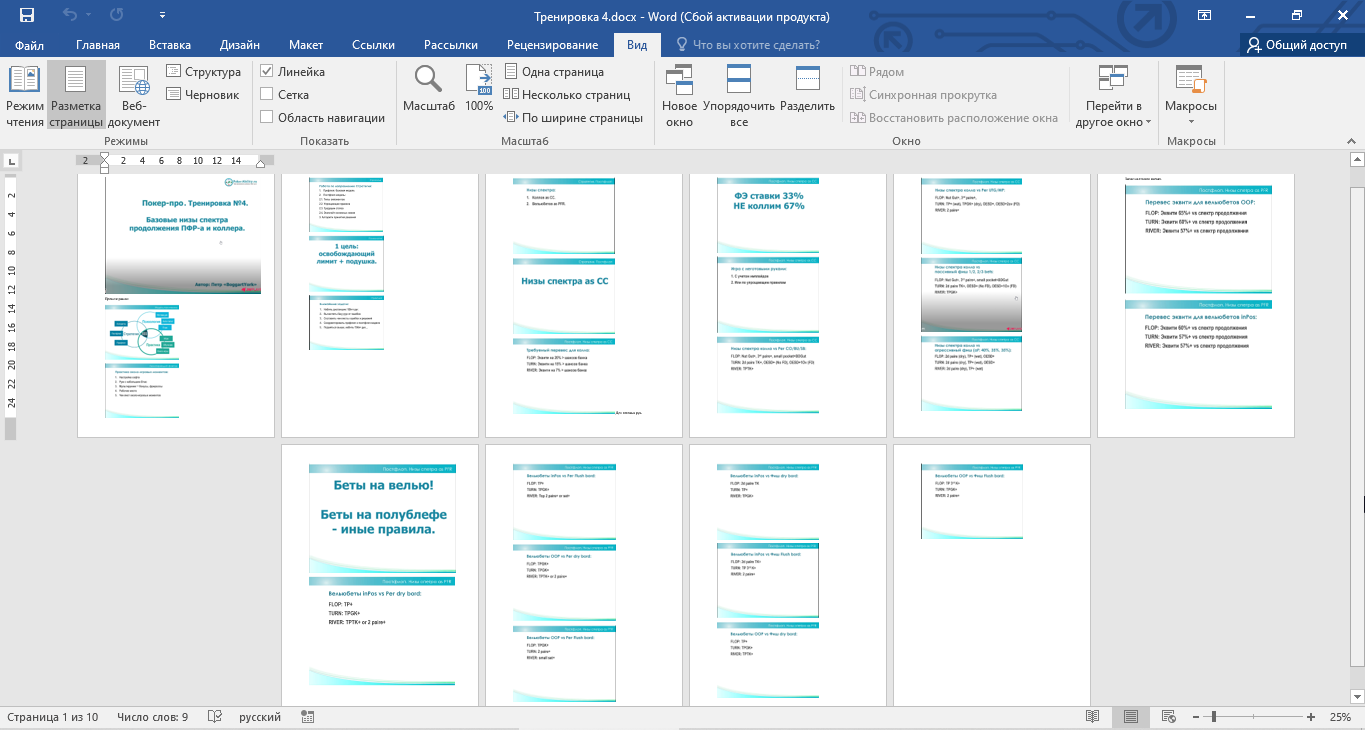Redo the action in the quick access toolbar

coord(117,15)
